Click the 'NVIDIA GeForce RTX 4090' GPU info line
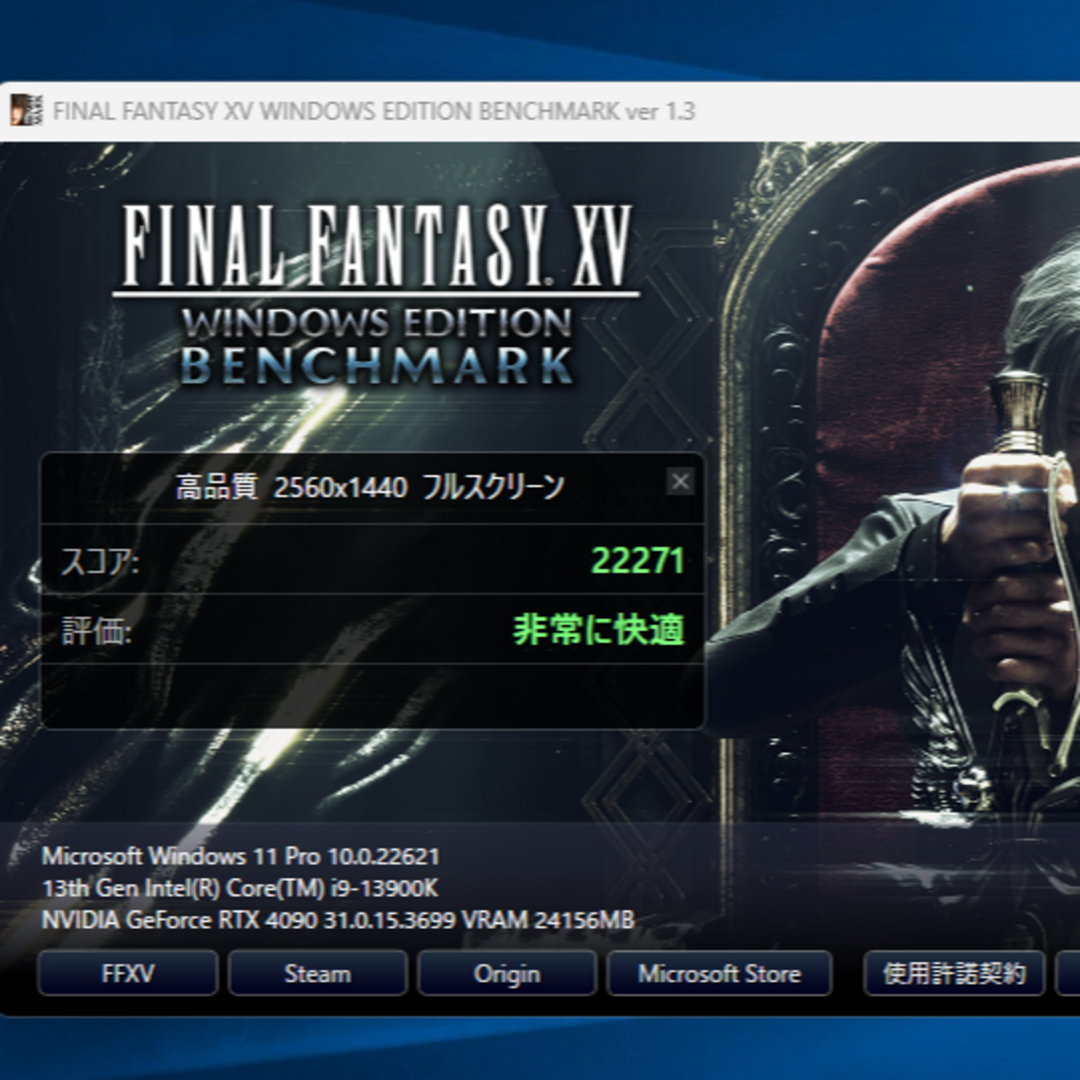 coord(338,920)
